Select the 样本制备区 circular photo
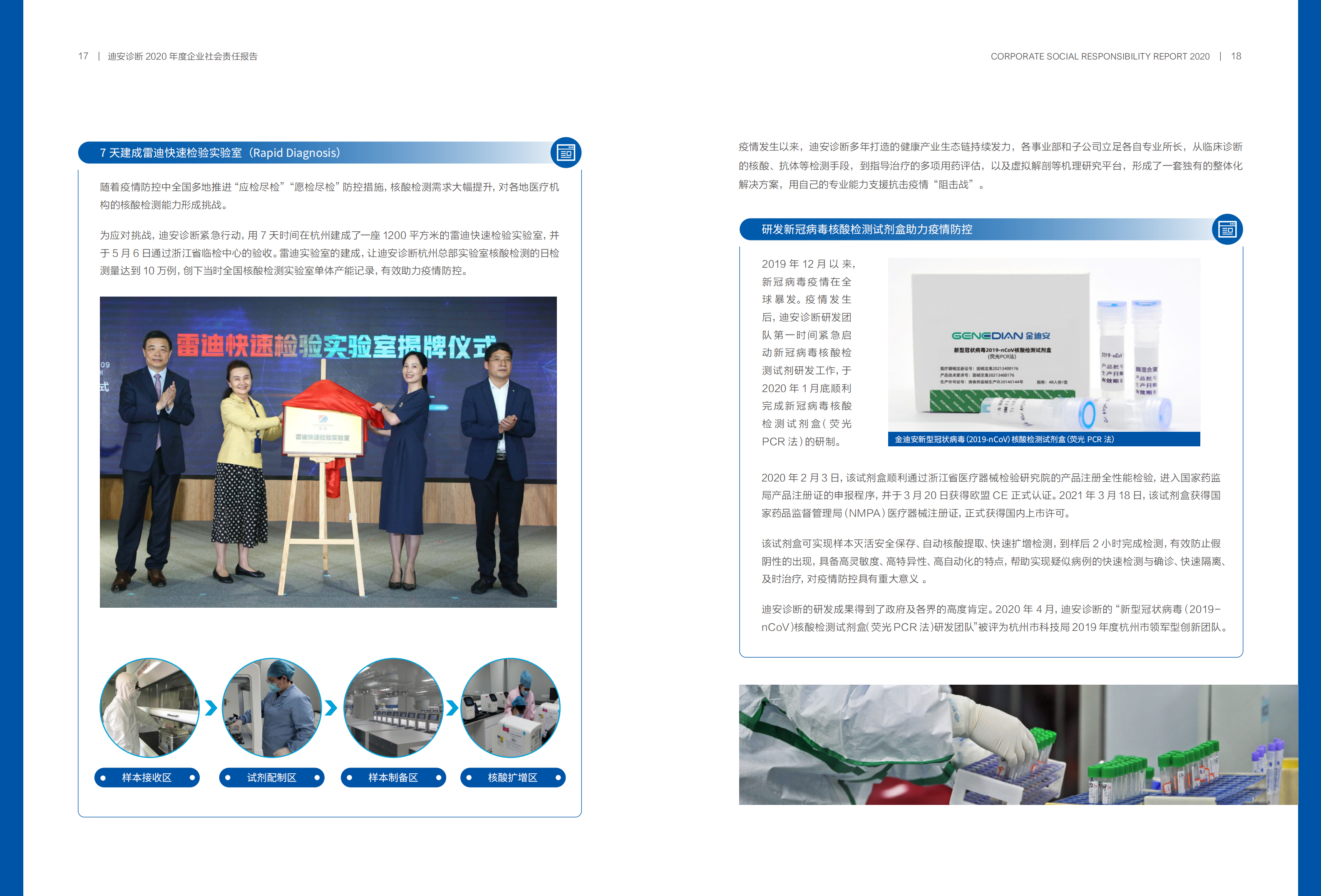The image size is (1321, 896). (393, 708)
